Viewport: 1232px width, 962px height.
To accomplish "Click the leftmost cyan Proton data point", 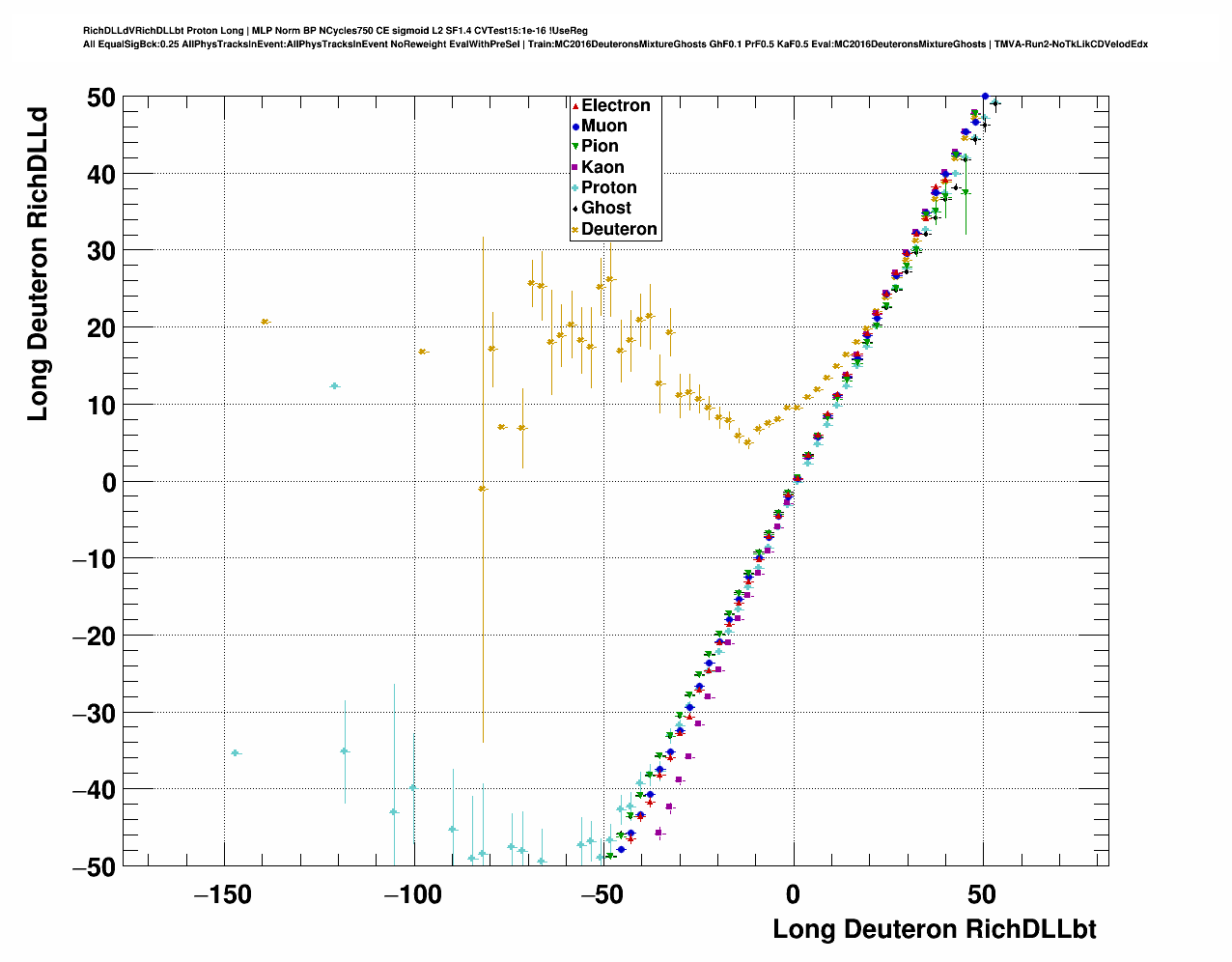I will 236,752.
